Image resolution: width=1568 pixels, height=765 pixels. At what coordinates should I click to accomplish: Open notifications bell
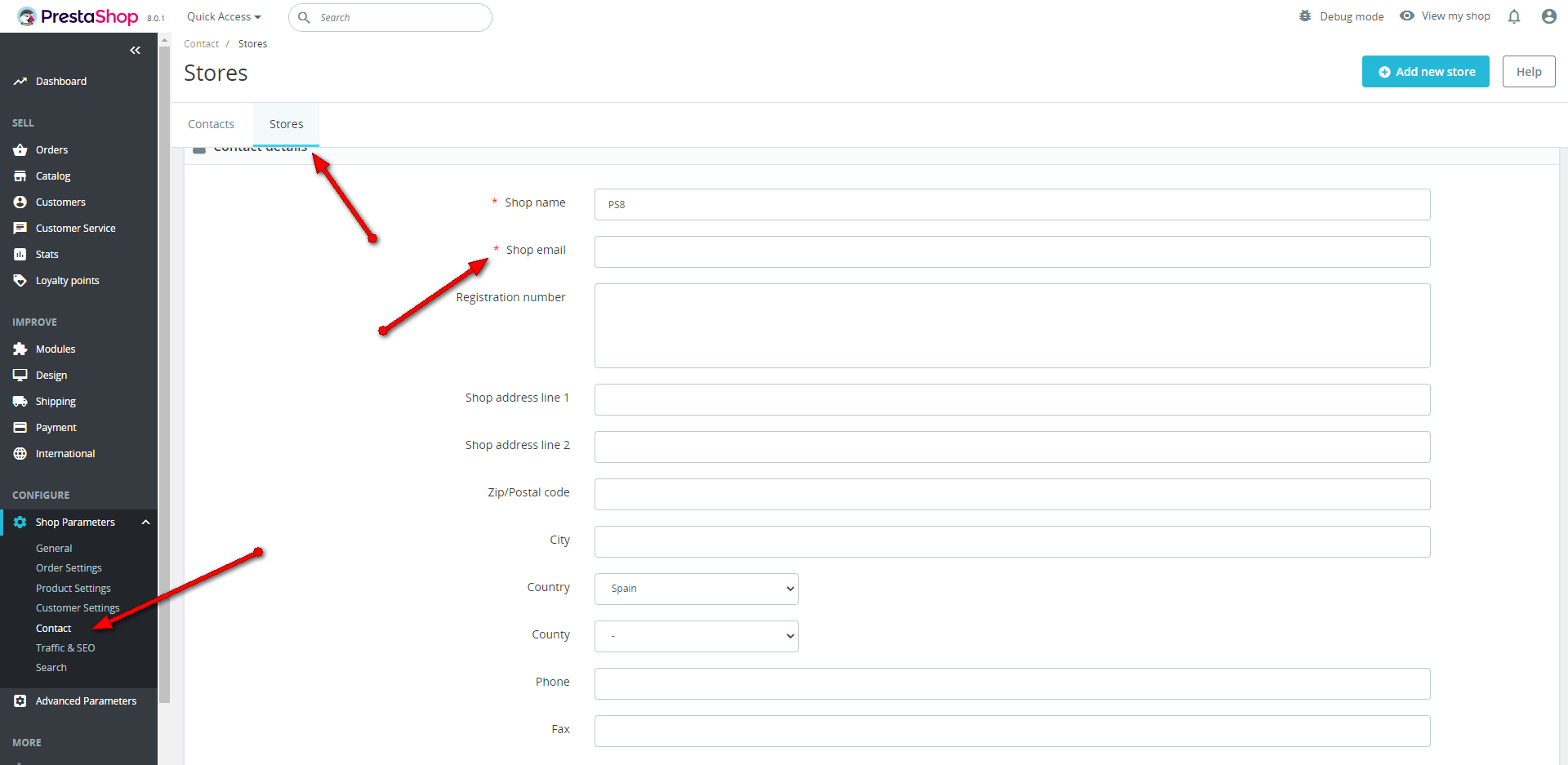point(1514,16)
